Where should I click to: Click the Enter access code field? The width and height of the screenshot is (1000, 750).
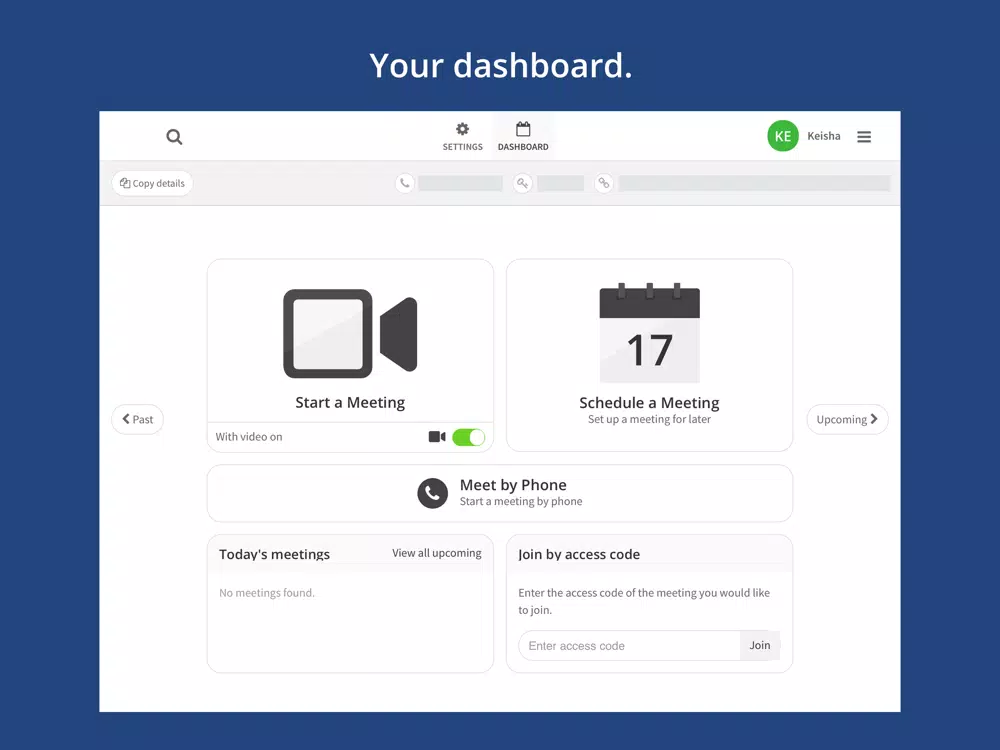[x=629, y=645]
